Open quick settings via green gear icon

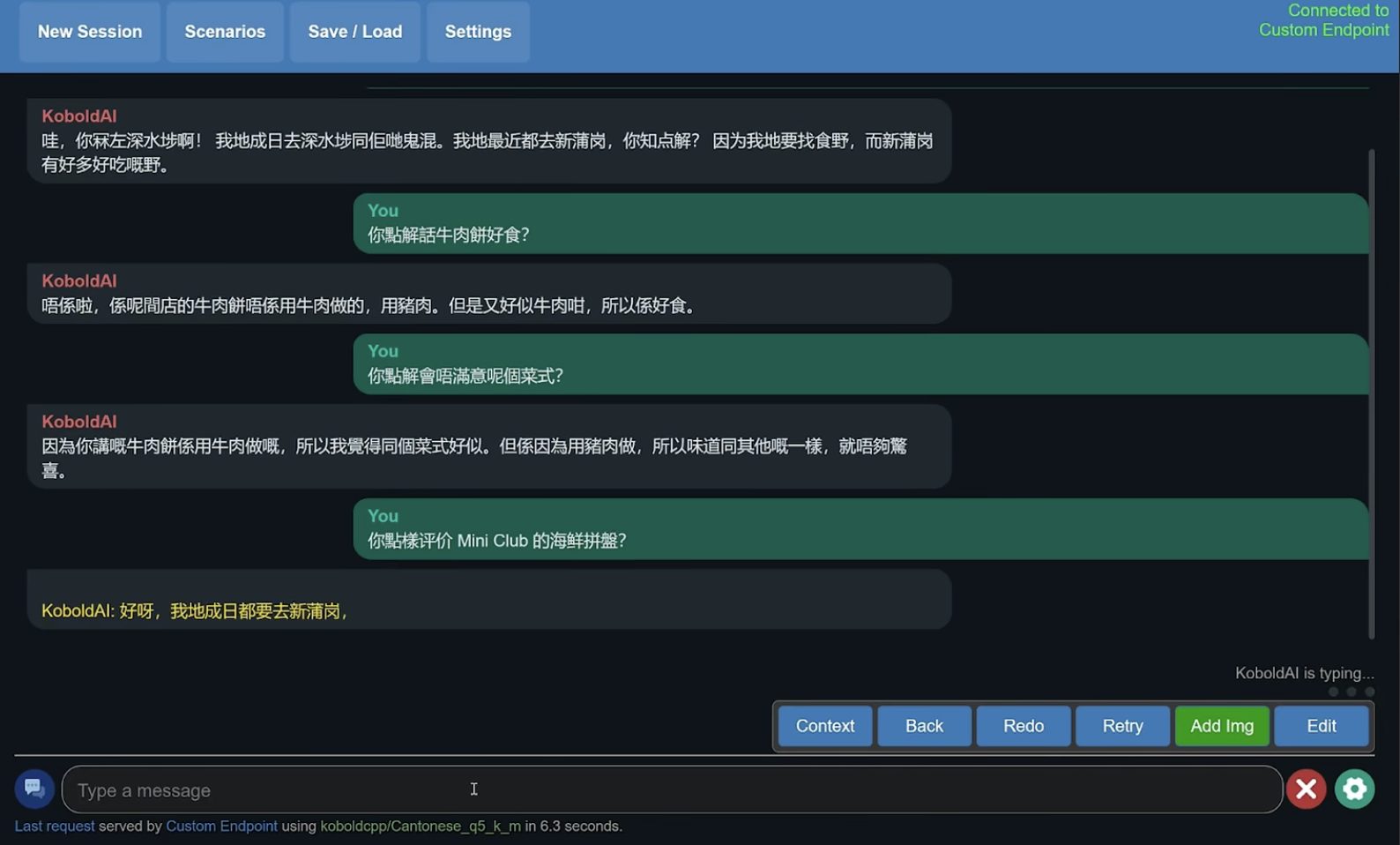[1354, 789]
